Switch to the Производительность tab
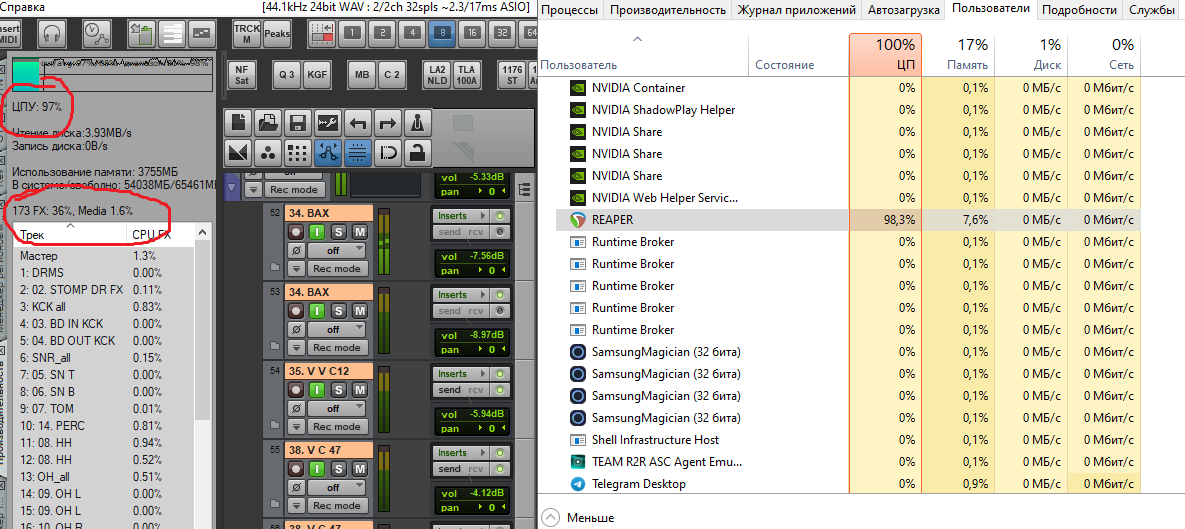Image resolution: width=1185 pixels, height=529 pixels. click(667, 10)
